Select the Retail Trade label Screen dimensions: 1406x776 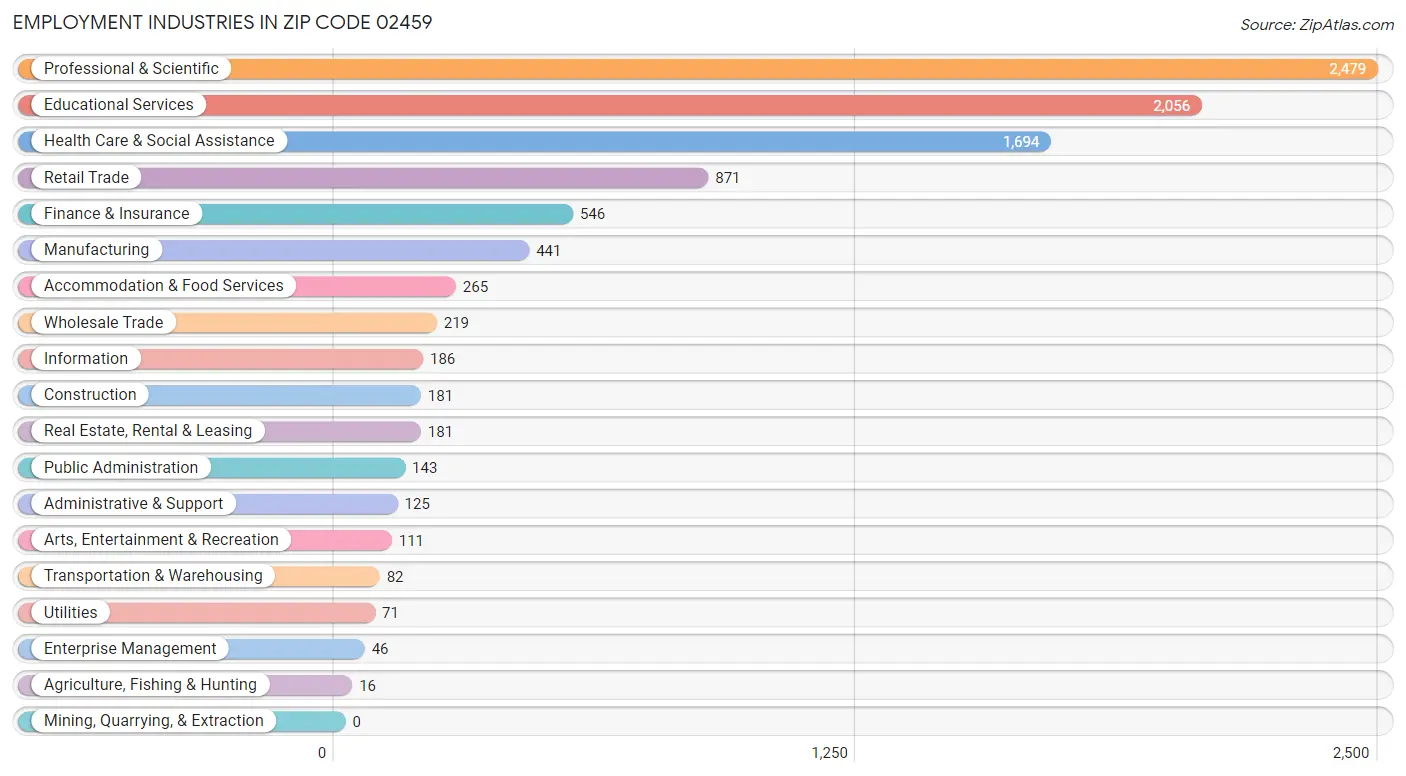pyautogui.click(x=86, y=178)
